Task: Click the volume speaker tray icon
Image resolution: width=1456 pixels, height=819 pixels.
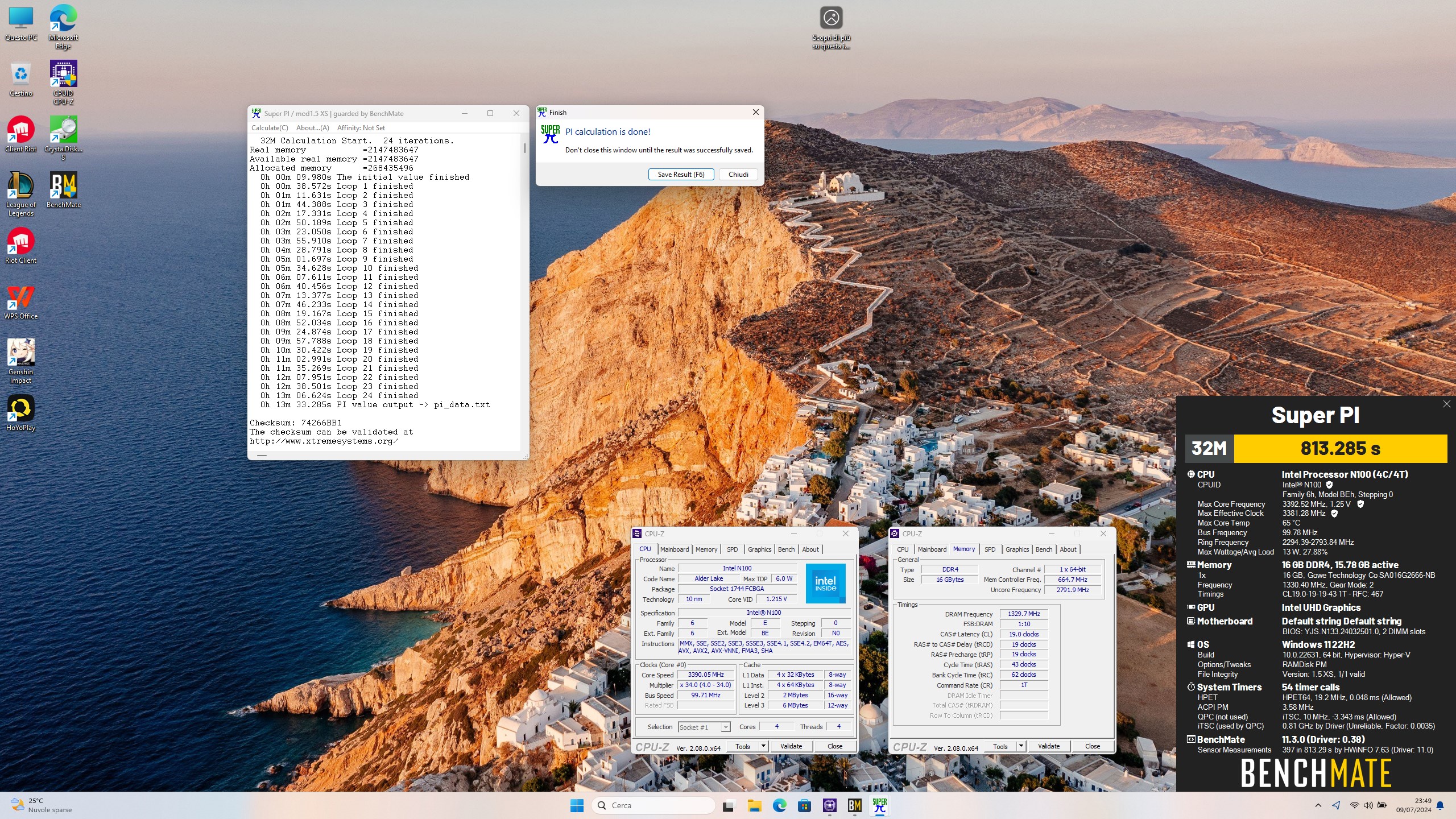Action: coord(1368,805)
